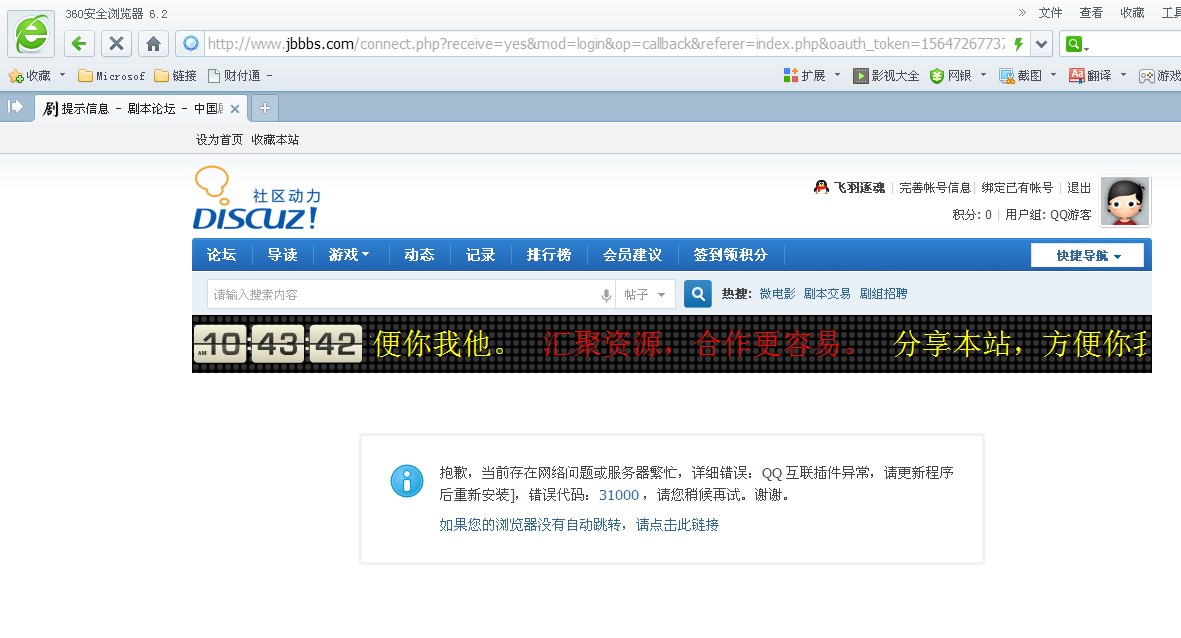Click the 如果您的浏览器没有自动跳转 redirect link

(x=579, y=524)
